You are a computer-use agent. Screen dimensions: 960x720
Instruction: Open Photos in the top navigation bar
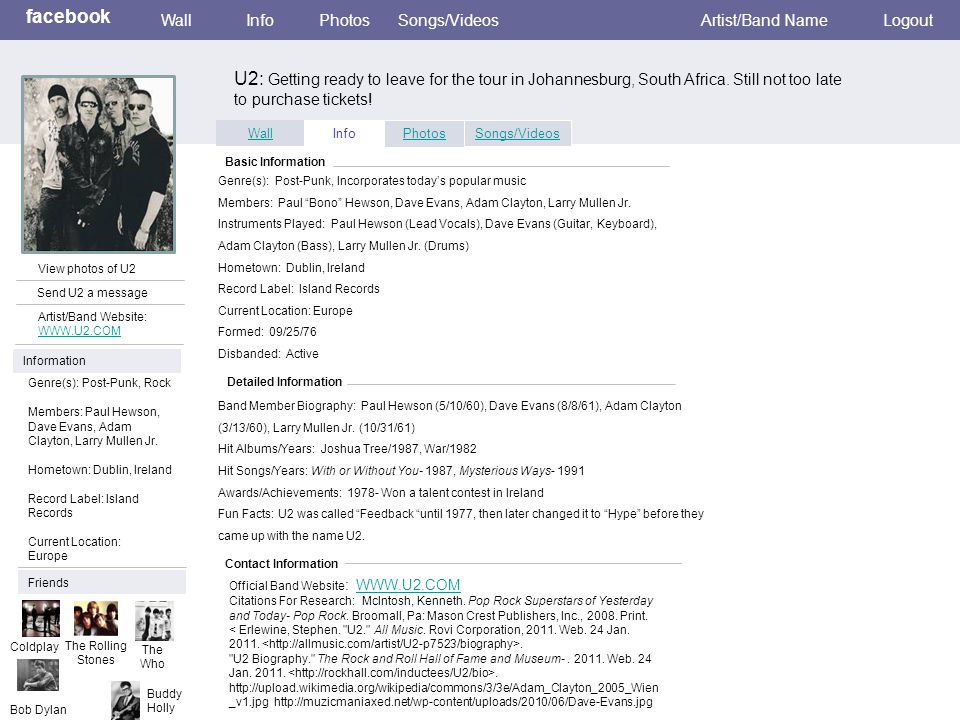(344, 20)
